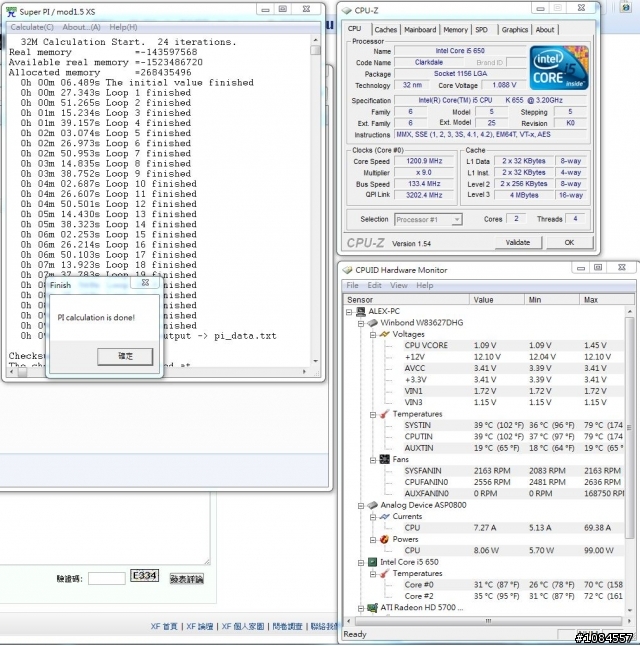Click the Voltages lightning icon

point(384,334)
